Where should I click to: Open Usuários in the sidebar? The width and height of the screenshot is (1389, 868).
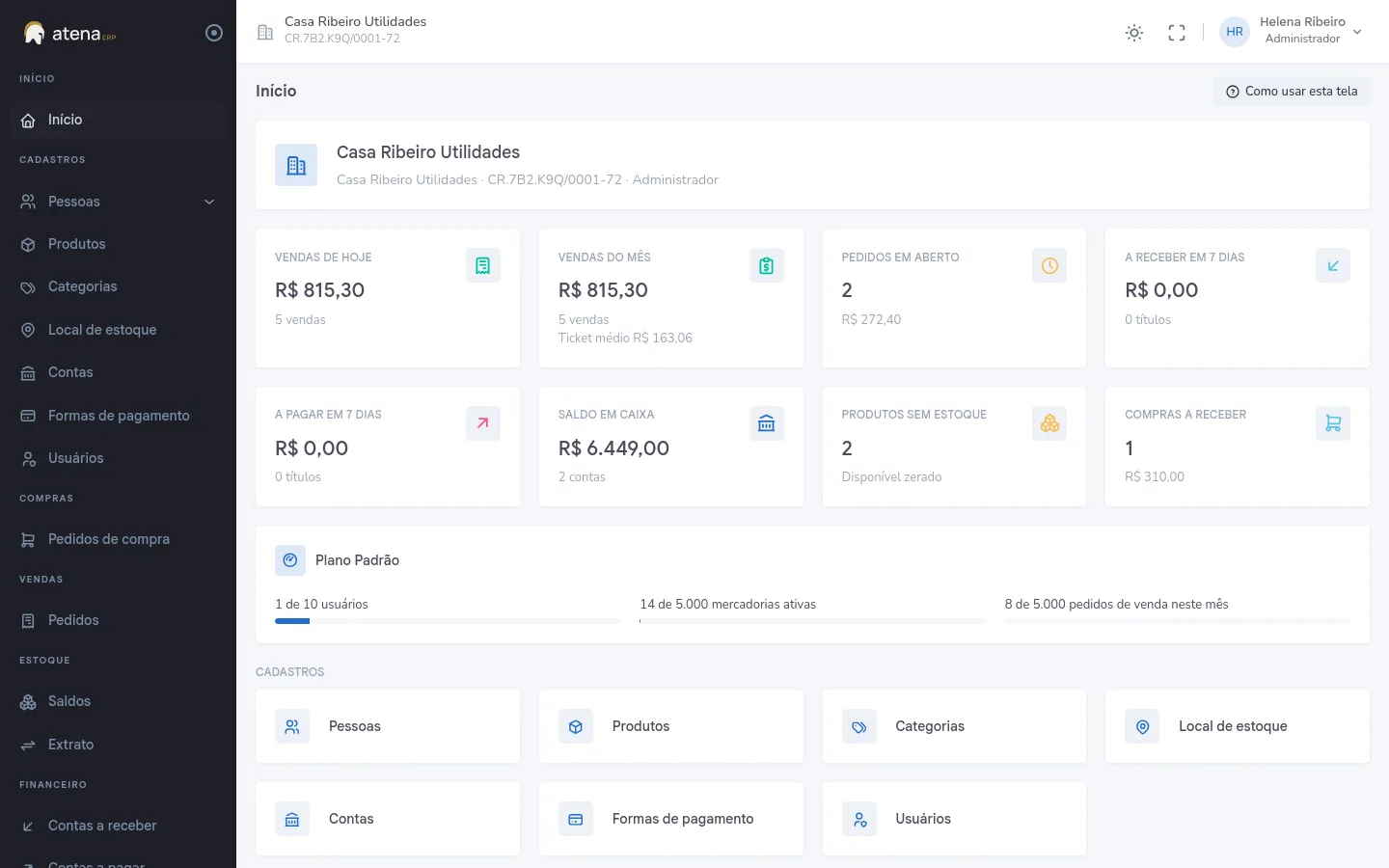118,458
